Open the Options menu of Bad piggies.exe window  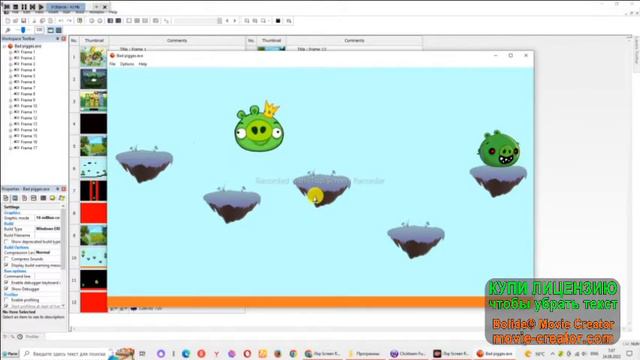tap(127, 64)
